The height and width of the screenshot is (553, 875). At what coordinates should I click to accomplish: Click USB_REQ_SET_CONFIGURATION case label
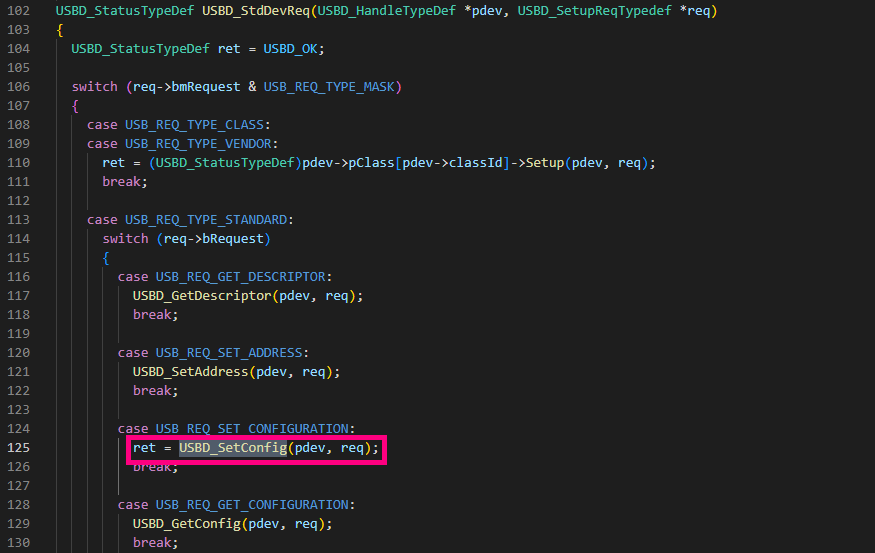tap(252, 429)
